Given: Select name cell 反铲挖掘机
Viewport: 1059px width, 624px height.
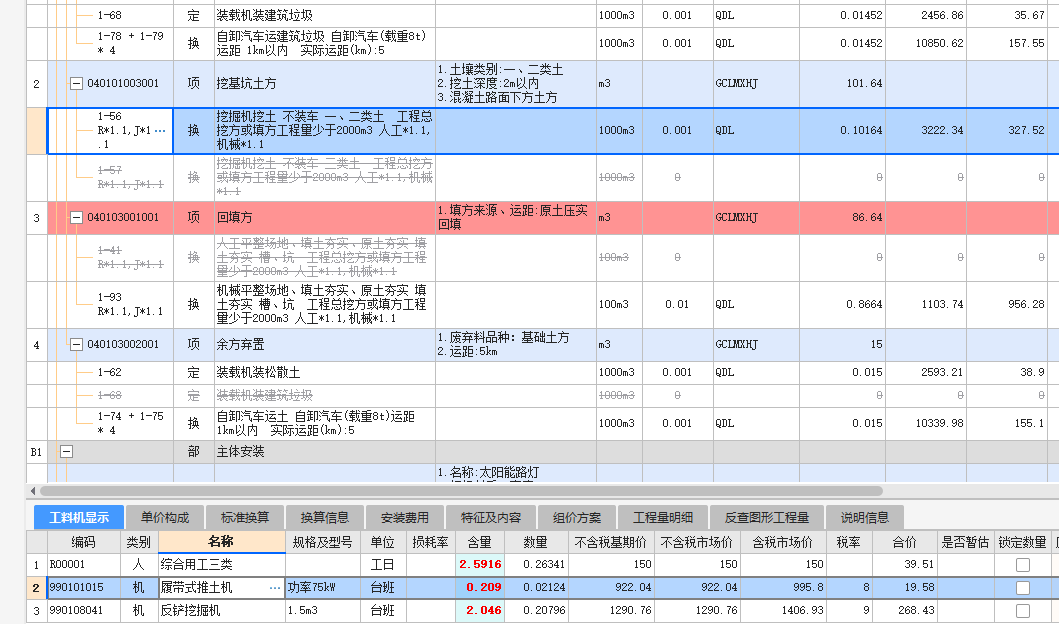Looking at the screenshot, I should click(x=222, y=610).
